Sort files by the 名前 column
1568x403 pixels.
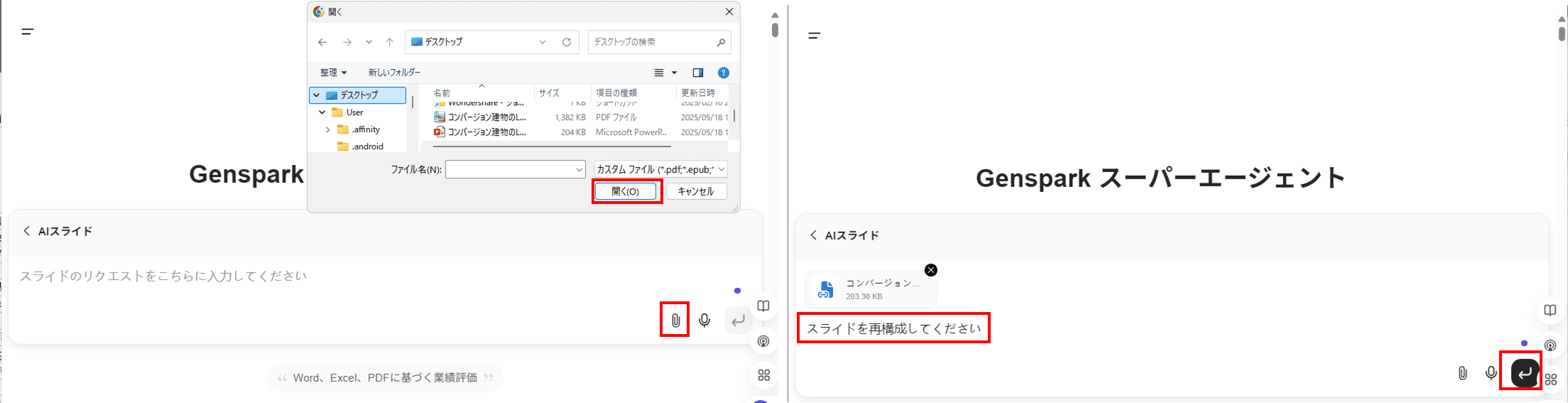442,93
